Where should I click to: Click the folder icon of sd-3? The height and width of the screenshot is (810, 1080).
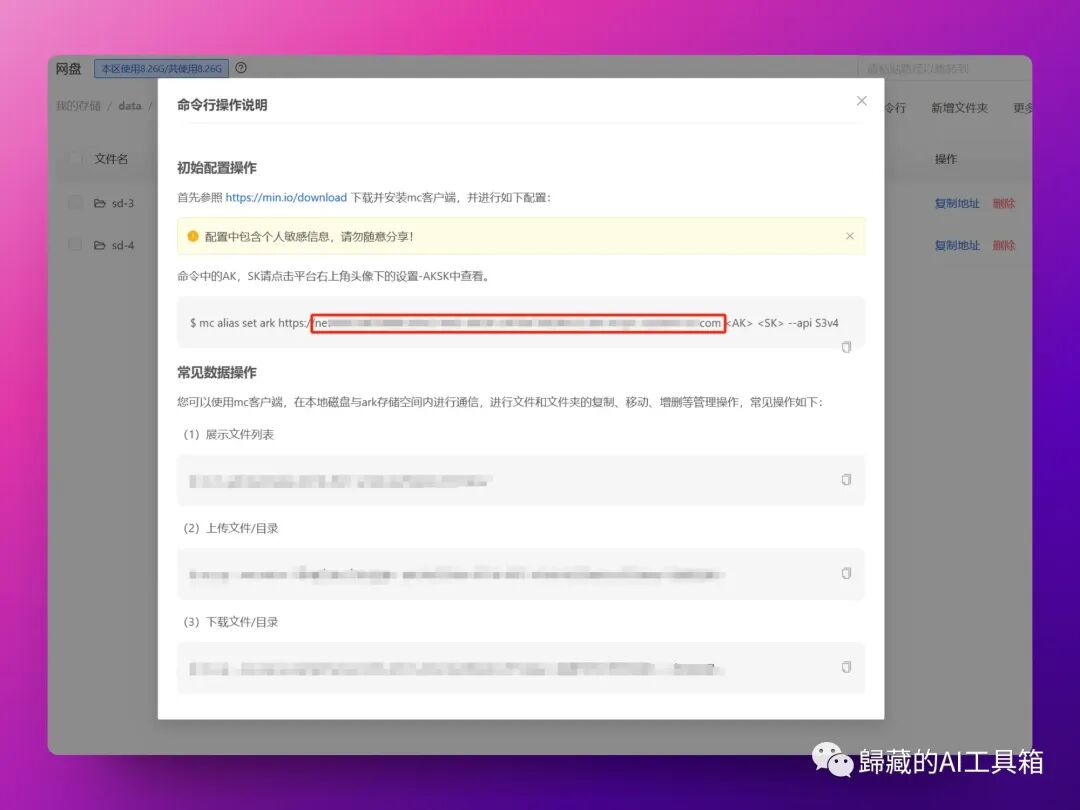tap(100, 203)
